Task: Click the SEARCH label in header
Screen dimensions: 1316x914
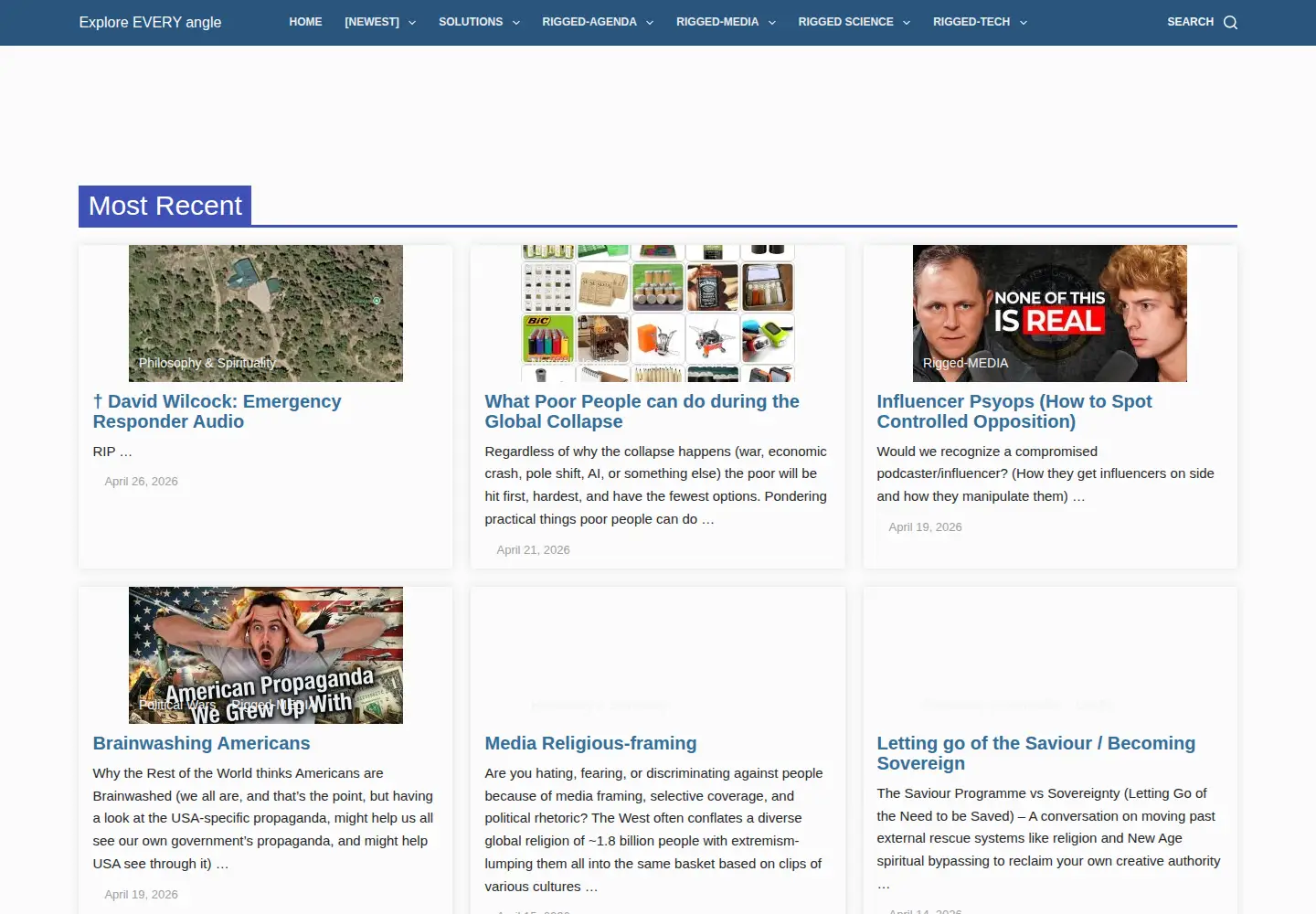Action: 1190,22
